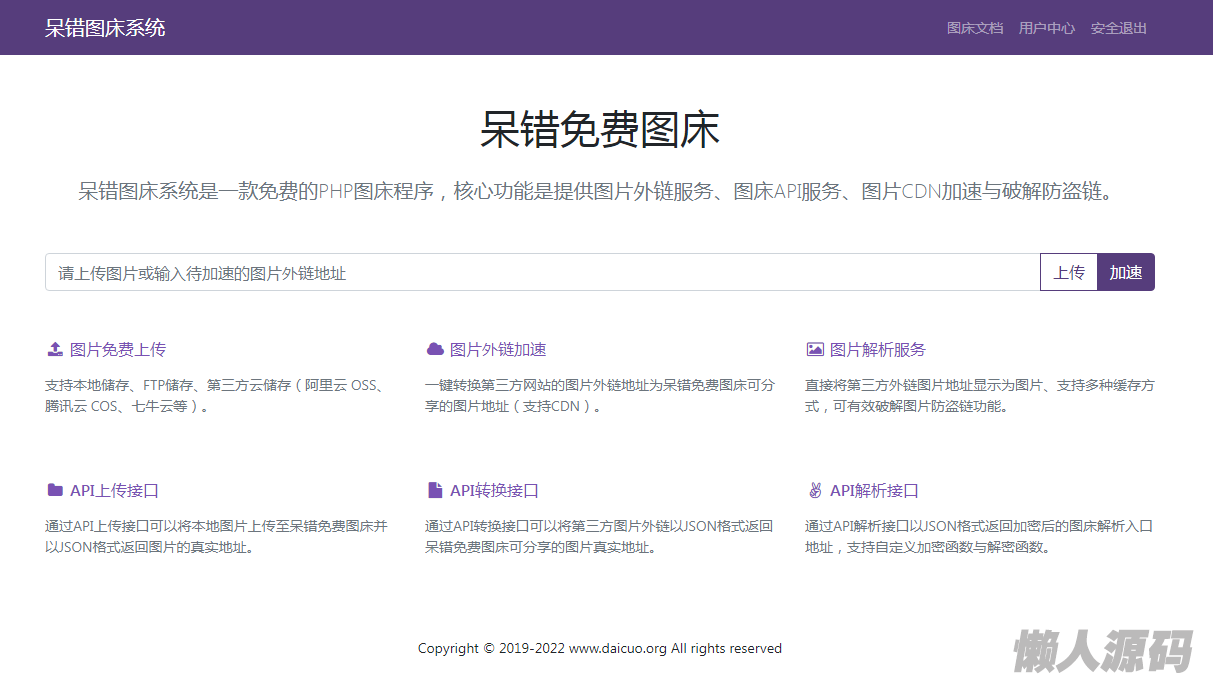1213x686 pixels.
Task: Click the 呆错图床系统 brand logo text
Action: point(105,28)
